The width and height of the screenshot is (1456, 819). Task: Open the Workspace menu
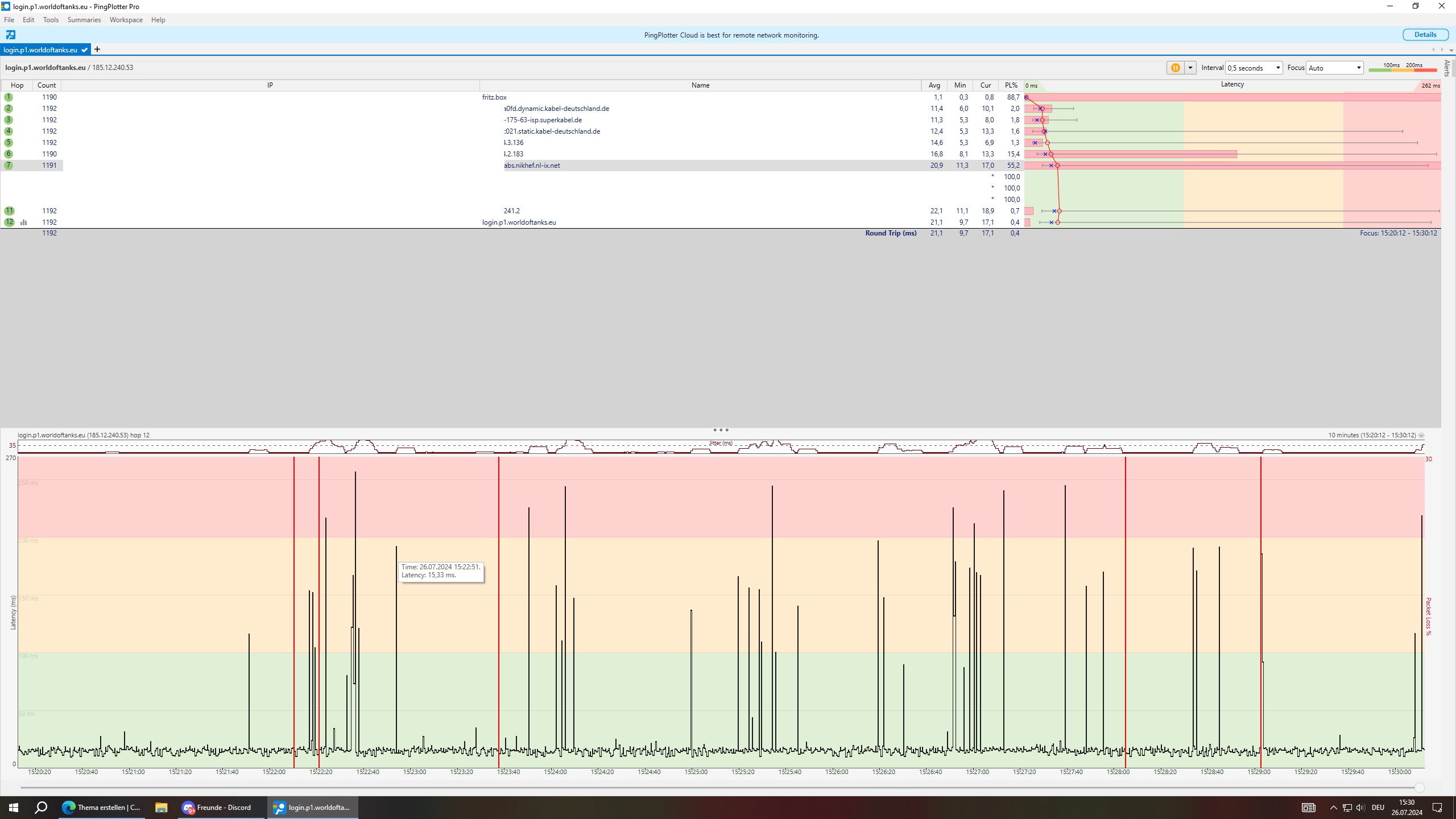click(x=126, y=20)
